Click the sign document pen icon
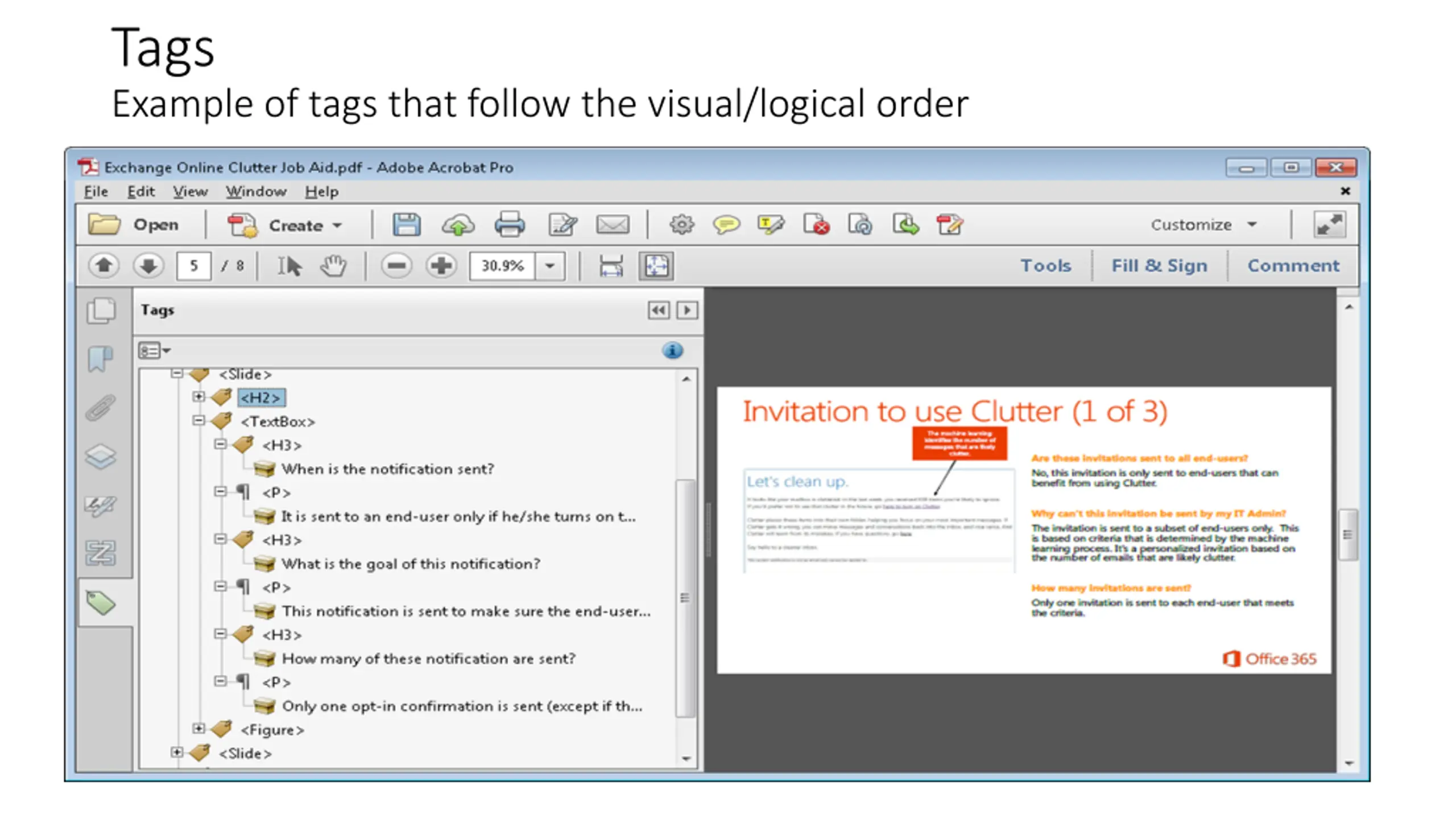This screenshot has height=819, width=1456. pyautogui.click(x=949, y=225)
